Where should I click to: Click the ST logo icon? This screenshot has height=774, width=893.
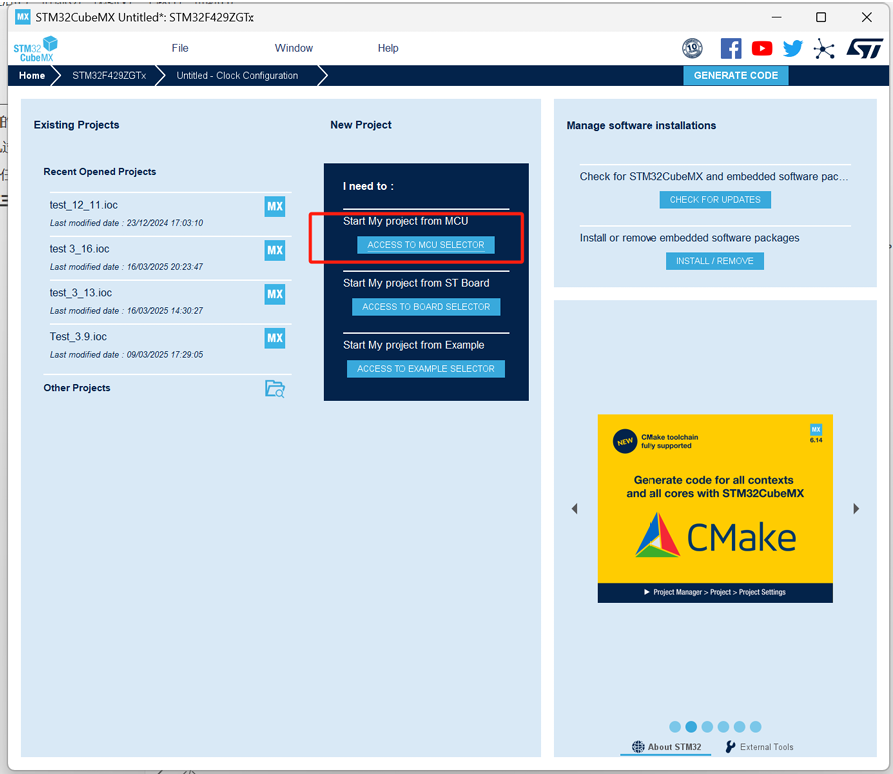click(x=864, y=48)
